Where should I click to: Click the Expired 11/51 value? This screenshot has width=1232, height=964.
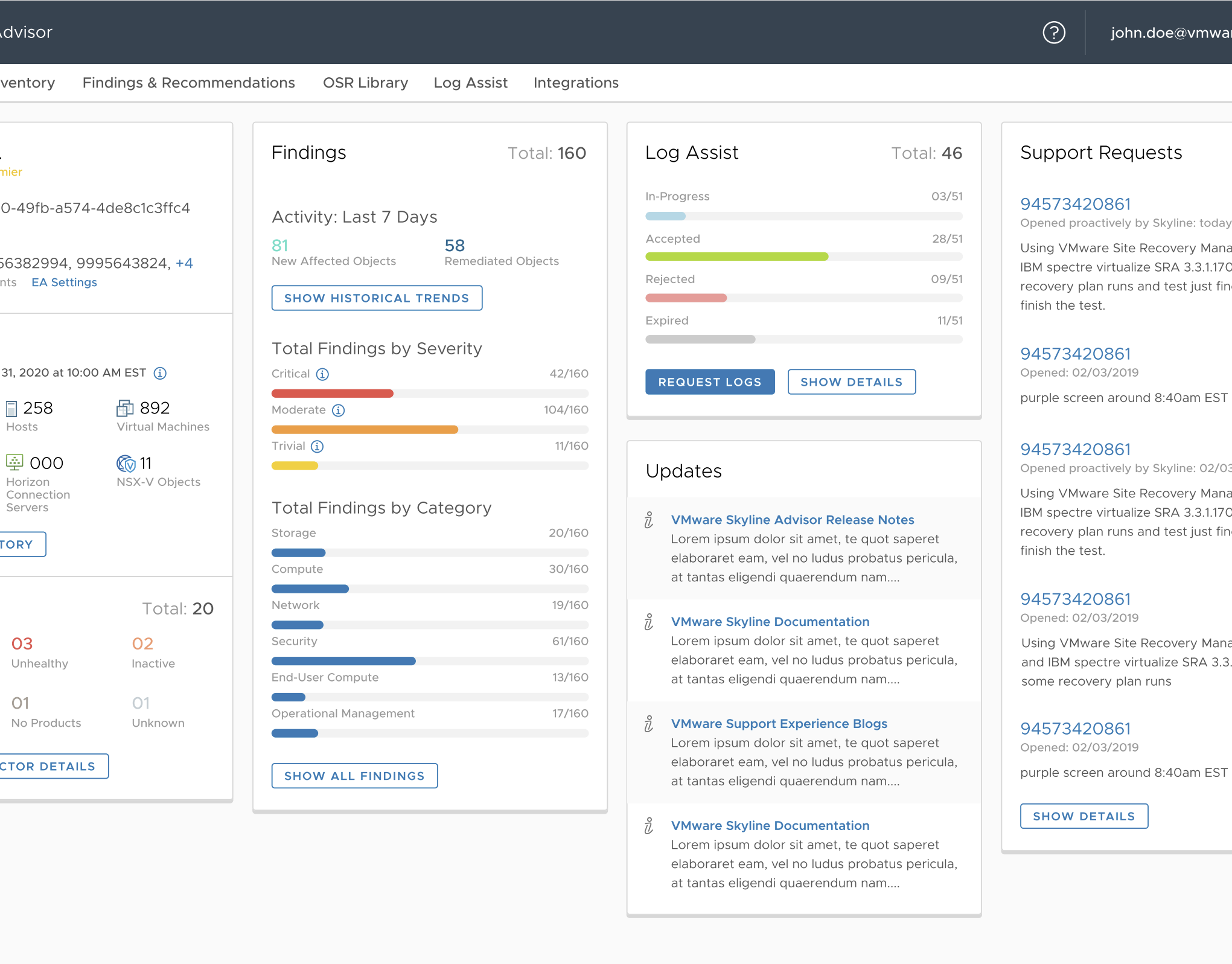[x=950, y=321]
